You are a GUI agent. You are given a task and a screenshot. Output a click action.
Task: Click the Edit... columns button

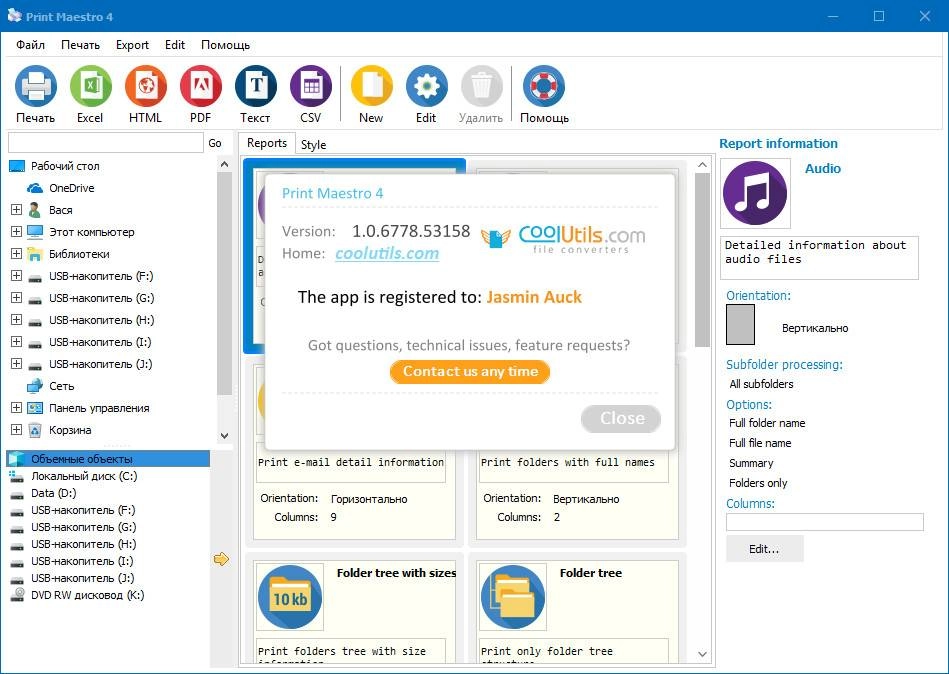(x=764, y=549)
